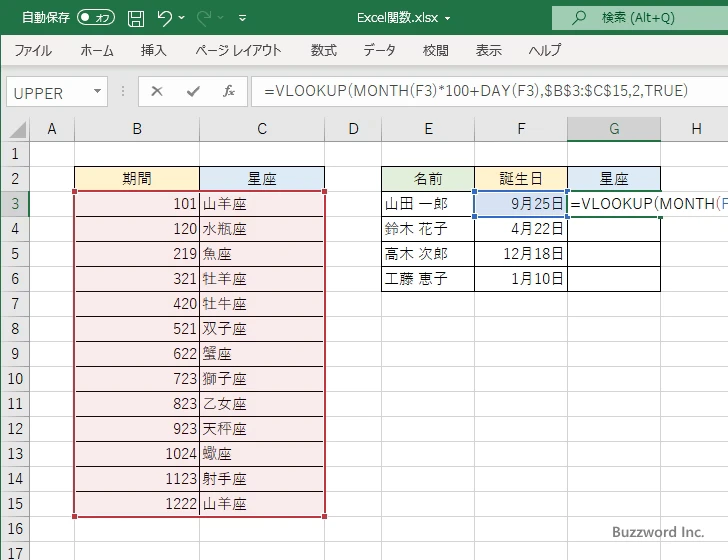Open the 表示 tab
This screenshot has width=728, height=560.
click(488, 50)
